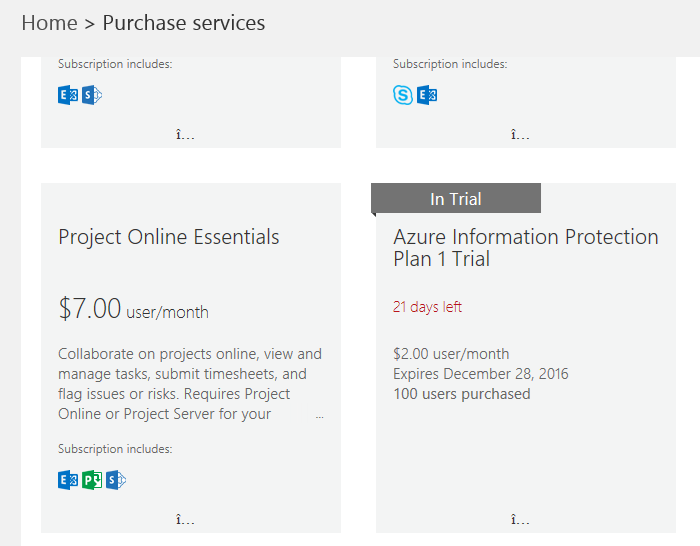This screenshot has width=700, height=546.
Task: Click the In Trial banner
Action: point(456,198)
